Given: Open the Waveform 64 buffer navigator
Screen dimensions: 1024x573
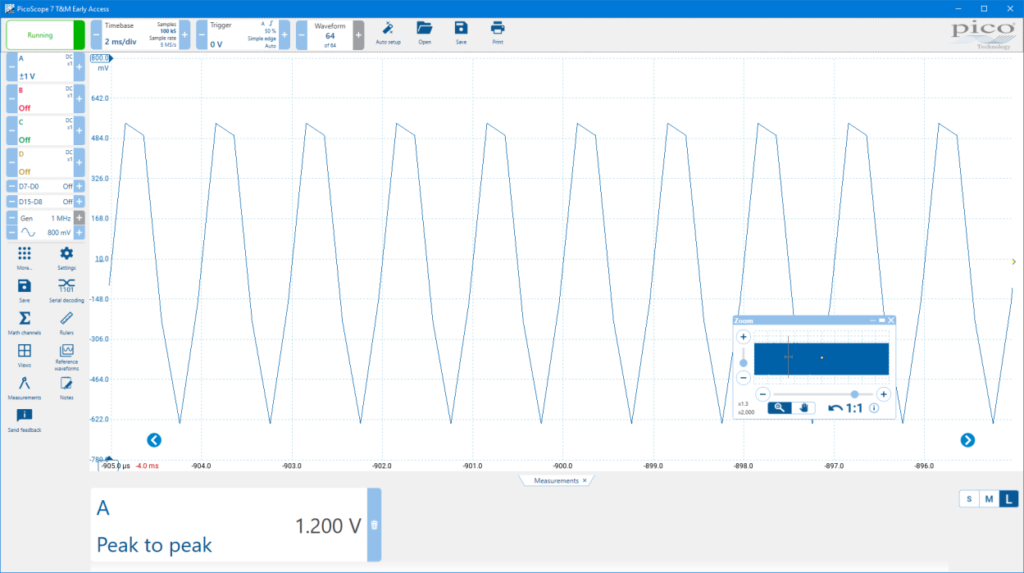Looking at the screenshot, I should 330,35.
